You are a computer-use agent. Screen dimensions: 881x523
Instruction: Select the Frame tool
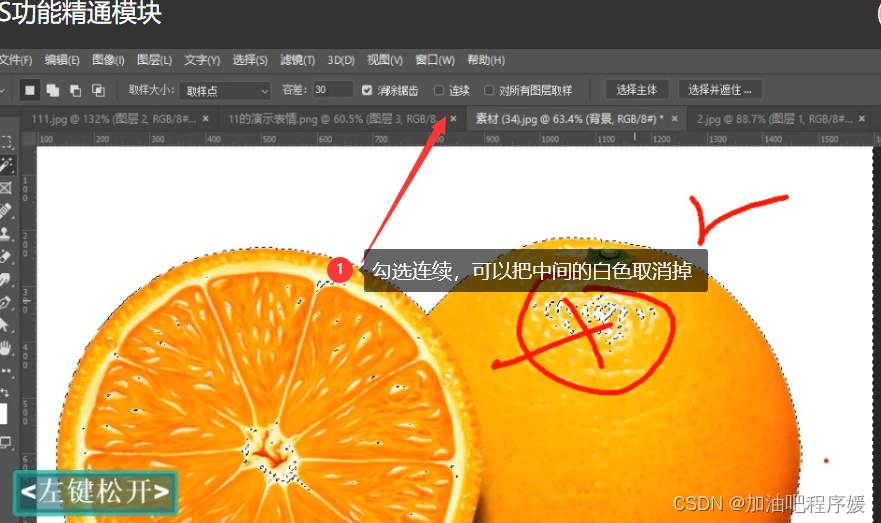tap(6, 188)
